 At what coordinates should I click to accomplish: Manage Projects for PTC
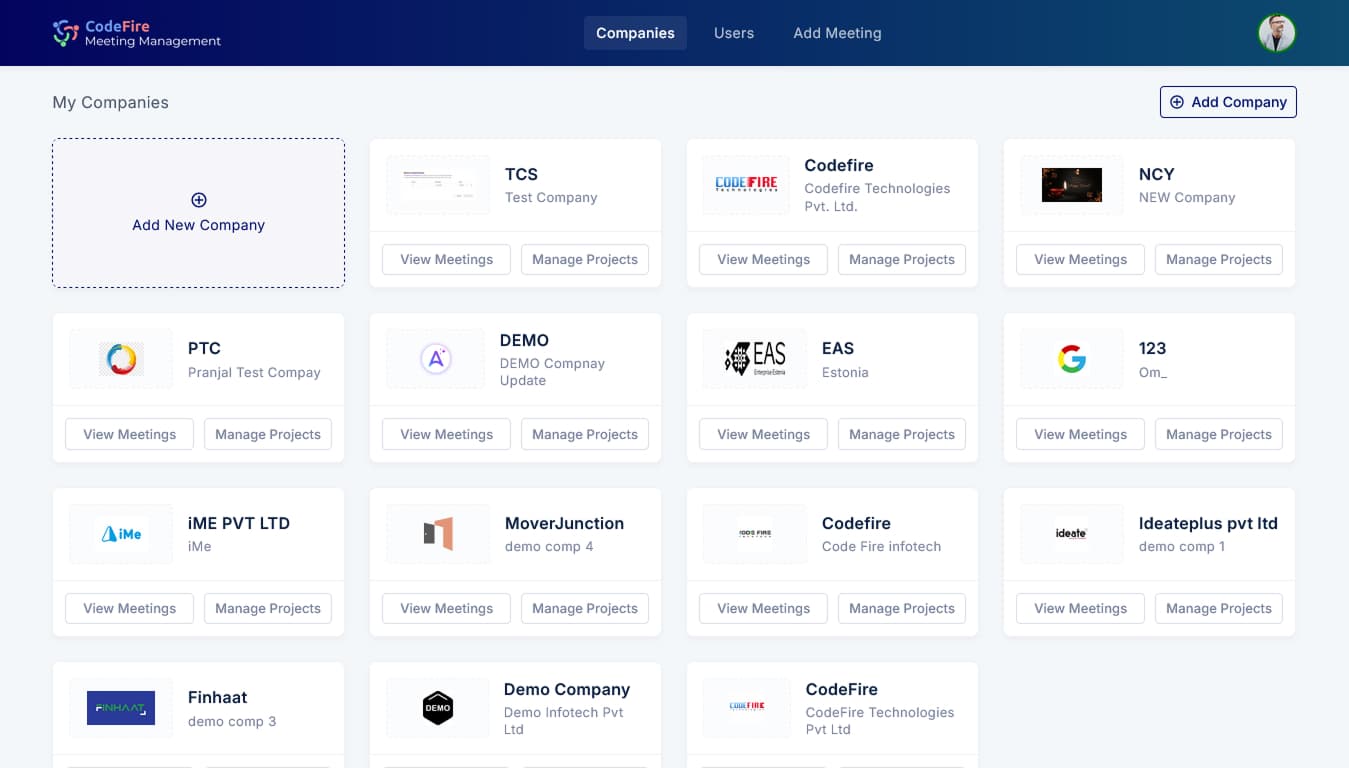pos(268,434)
